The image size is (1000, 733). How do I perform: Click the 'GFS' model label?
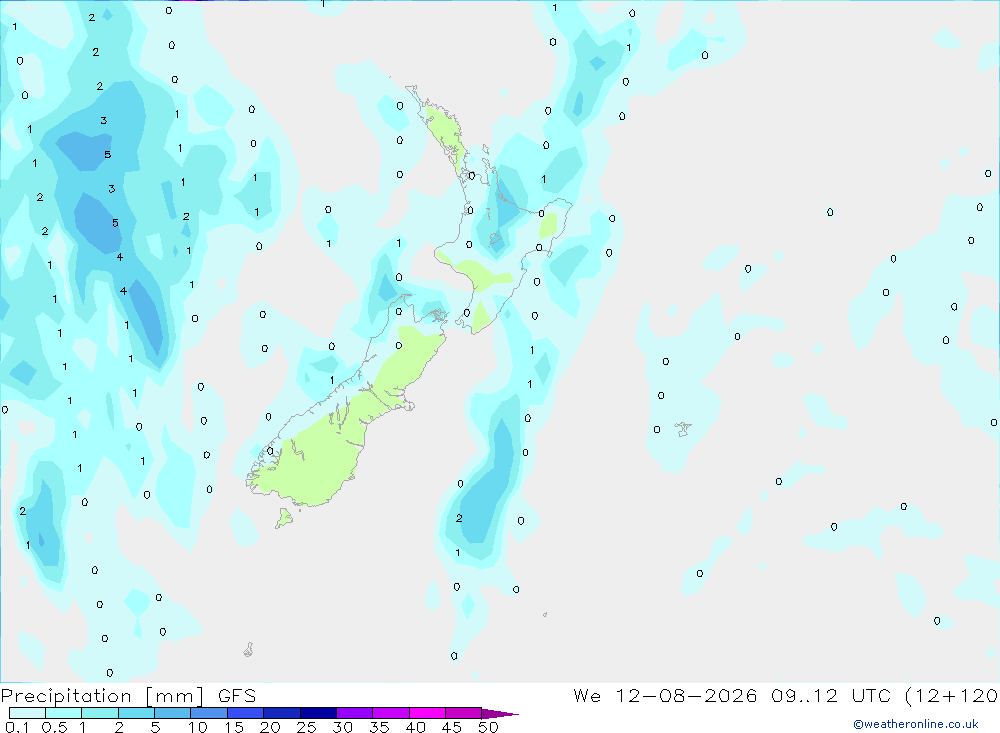[x=237, y=696]
